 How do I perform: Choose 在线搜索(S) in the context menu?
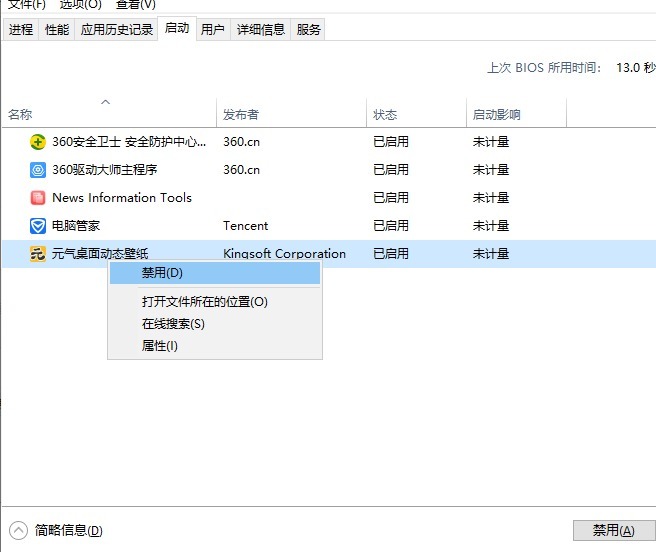pyautogui.click(x=215, y=324)
